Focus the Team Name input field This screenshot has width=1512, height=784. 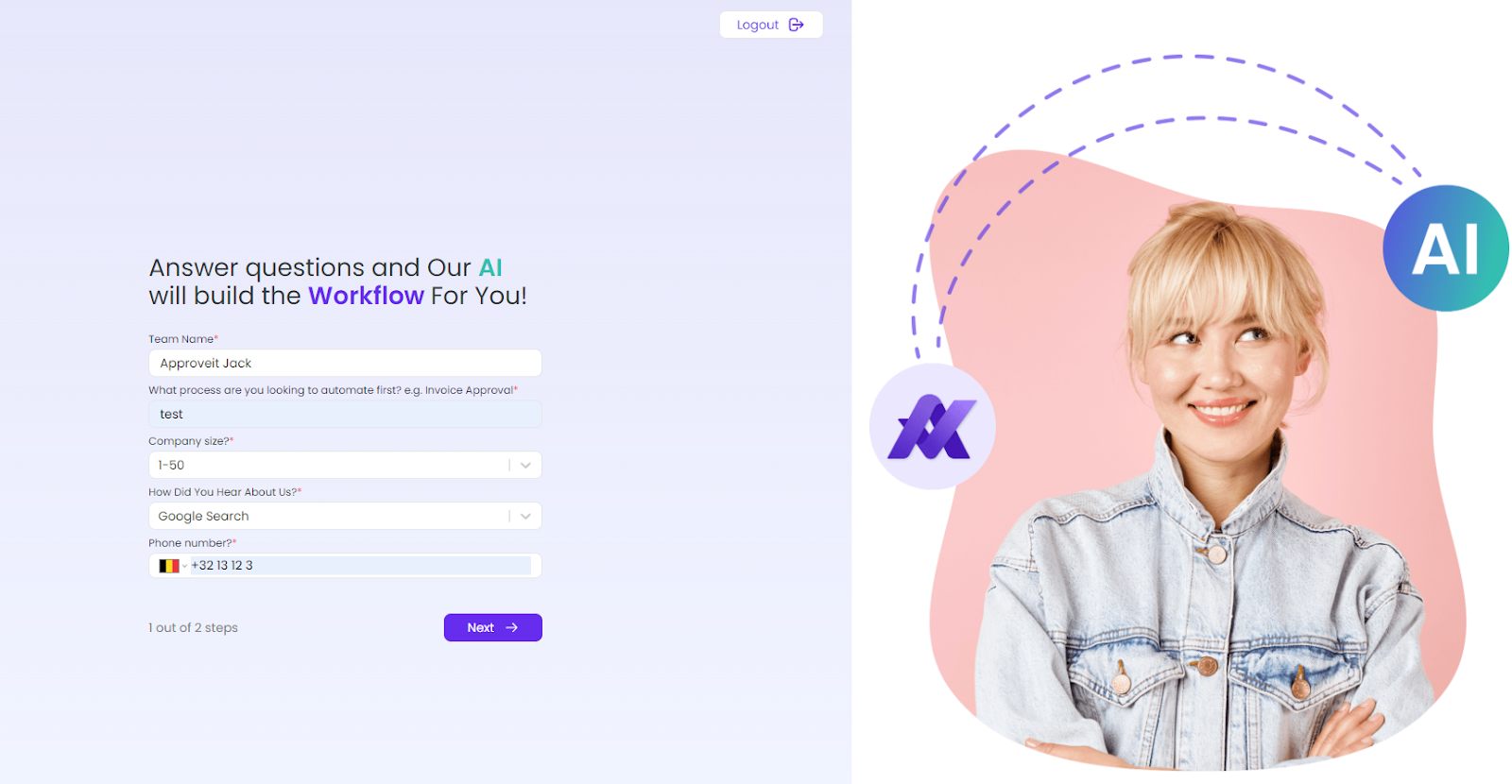pos(345,363)
